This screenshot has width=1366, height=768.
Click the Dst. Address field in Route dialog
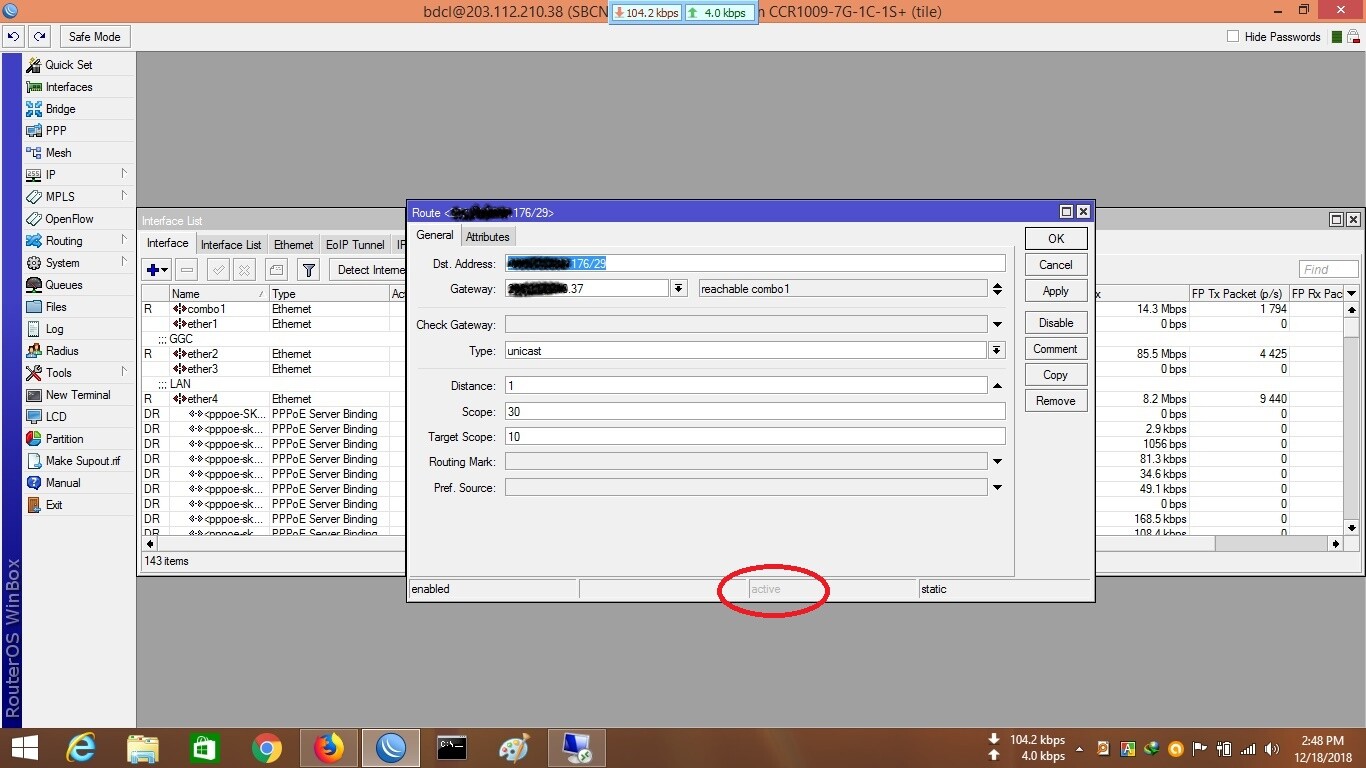pos(755,263)
